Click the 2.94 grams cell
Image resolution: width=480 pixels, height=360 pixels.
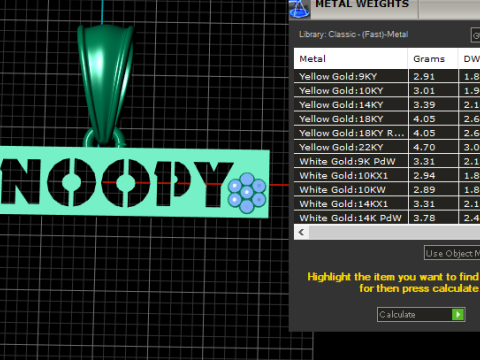click(x=433, y=176)
